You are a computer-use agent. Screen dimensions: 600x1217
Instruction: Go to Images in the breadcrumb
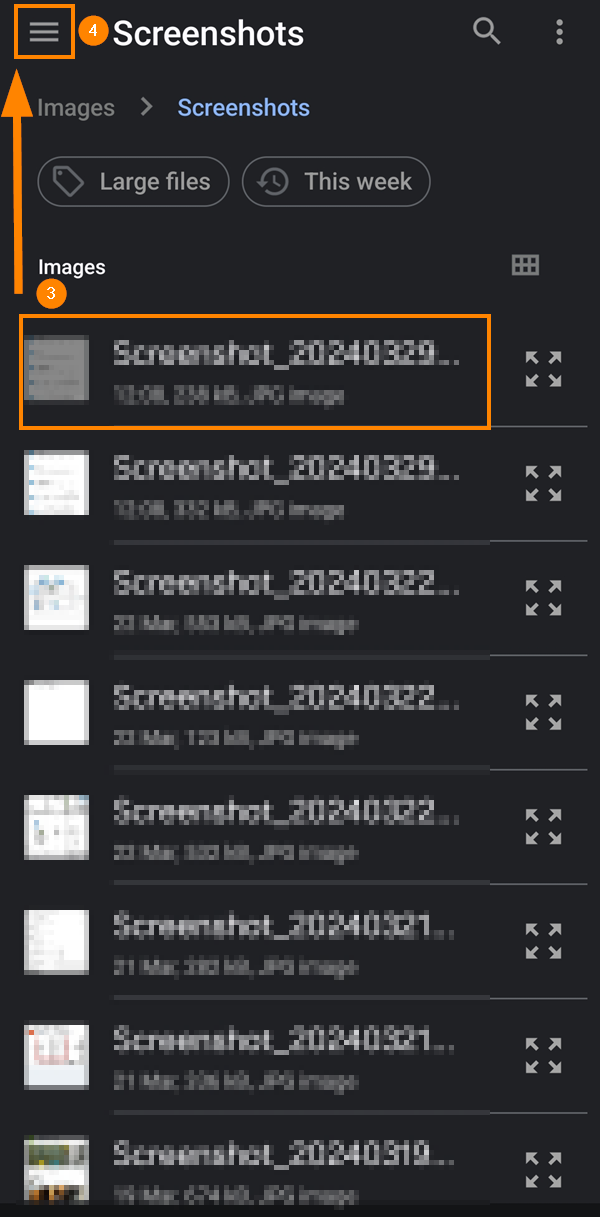click(x=76, y=108)
